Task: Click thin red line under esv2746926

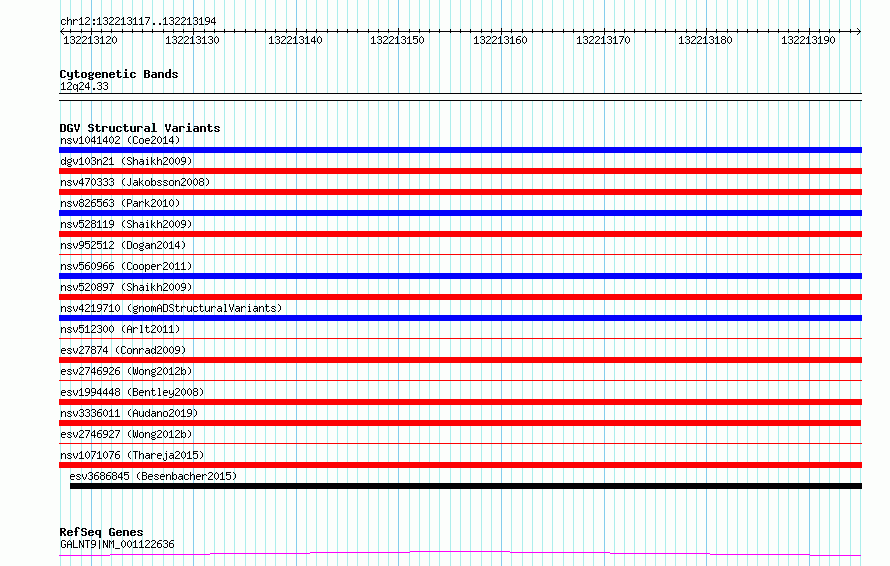Action: point(460,380)
